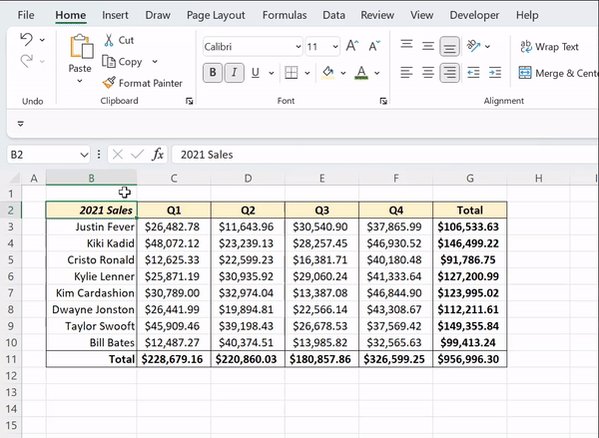Select column G header

click(470, 178)
